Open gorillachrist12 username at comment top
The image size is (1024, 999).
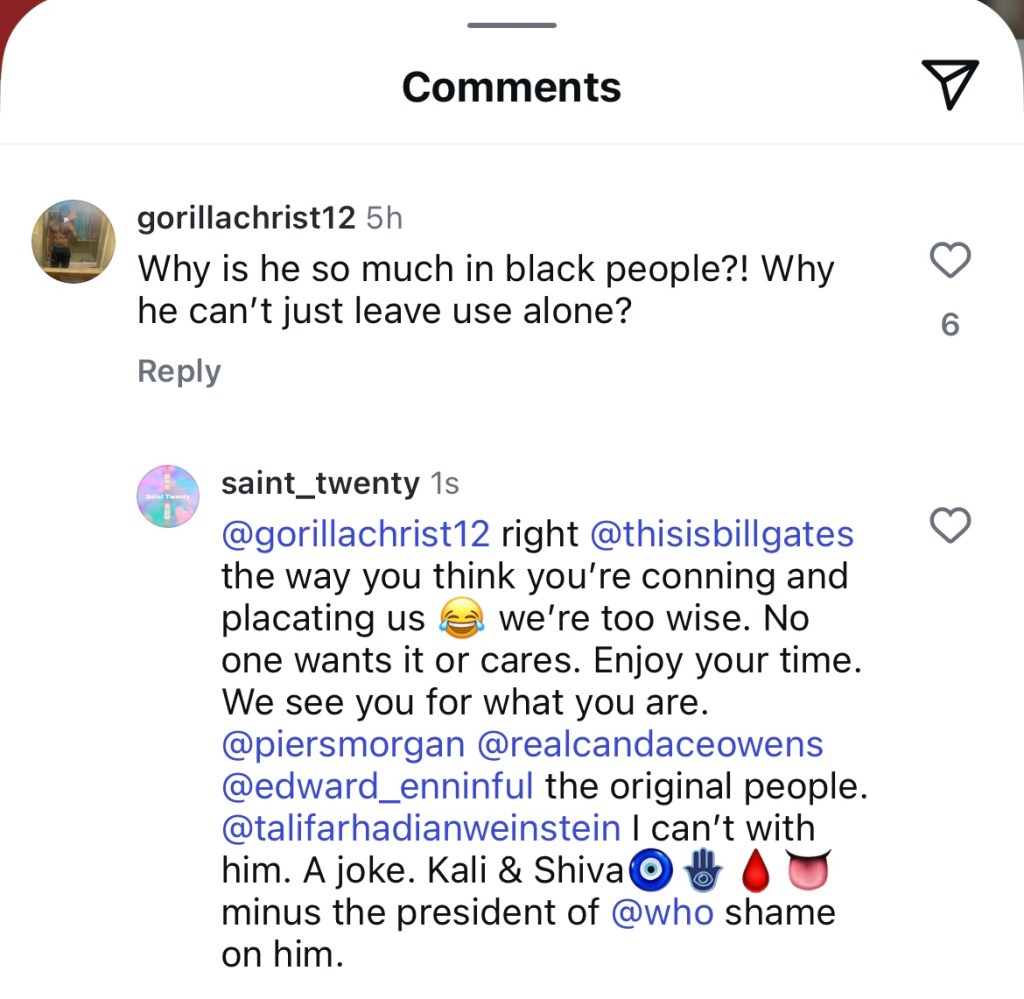(x=246, y=218)
